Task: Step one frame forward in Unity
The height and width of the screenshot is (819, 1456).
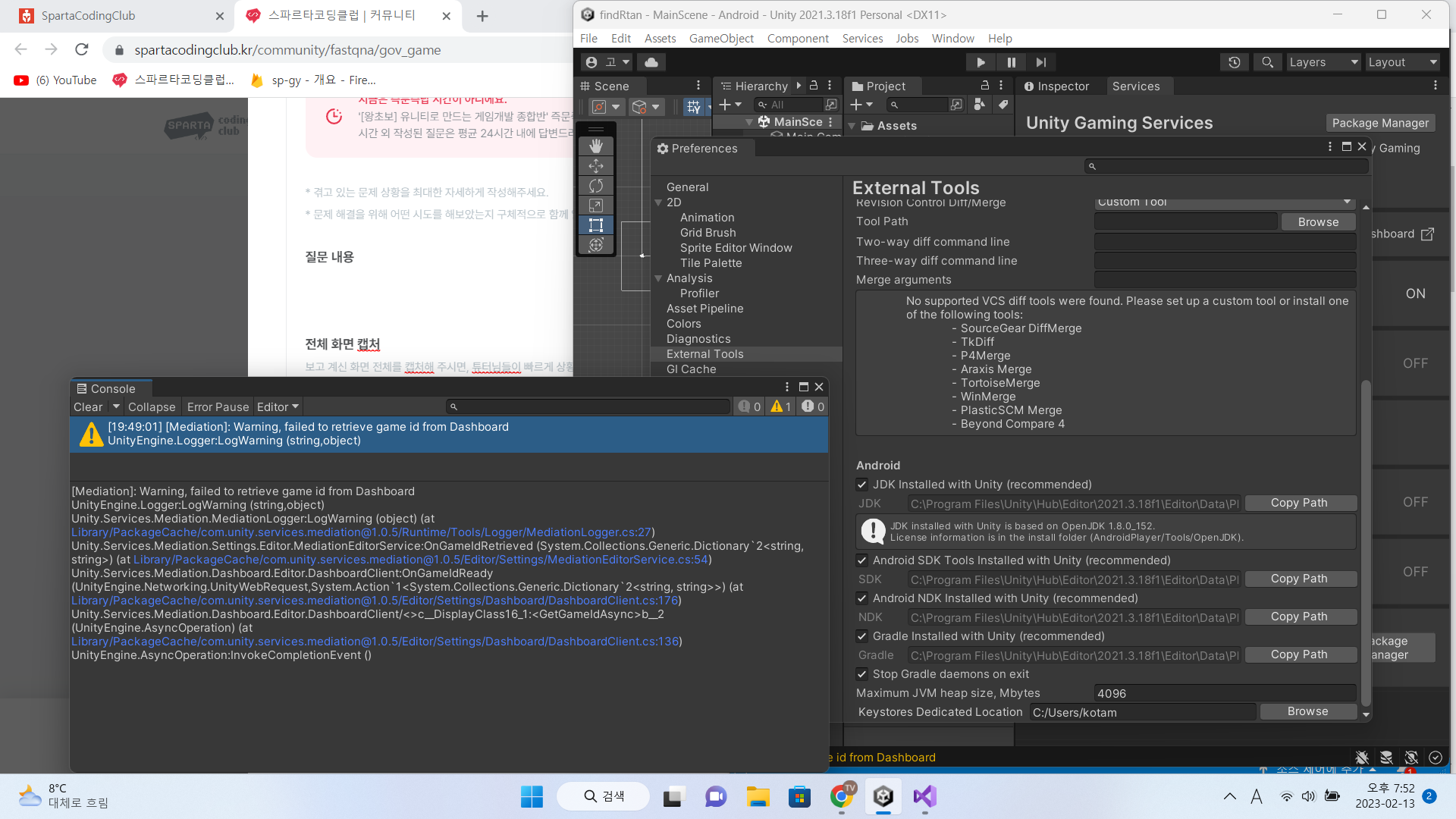Action: click(1041, 62)
